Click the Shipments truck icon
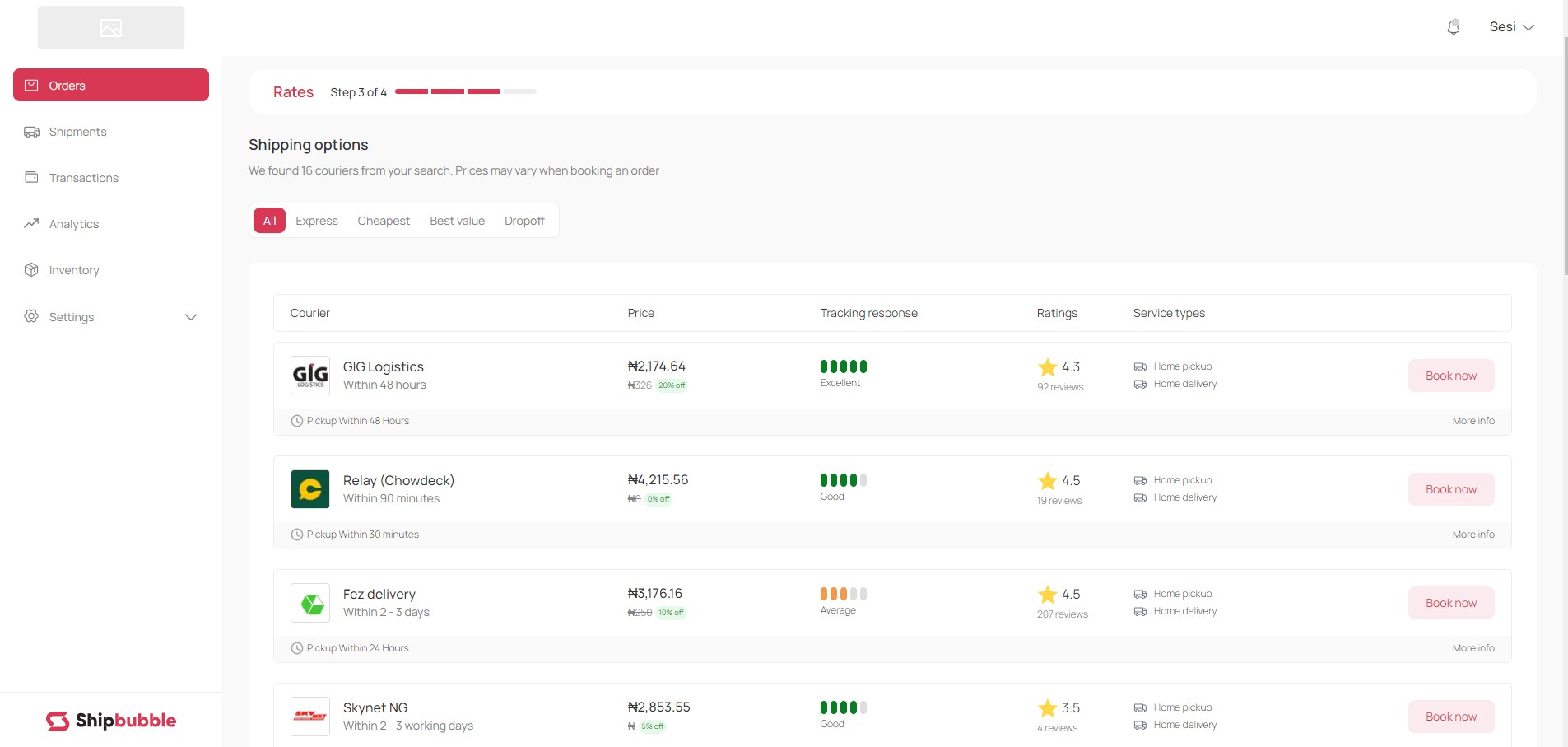Image resolution: width=1568 pixels, height=747 pixels. 31,132
